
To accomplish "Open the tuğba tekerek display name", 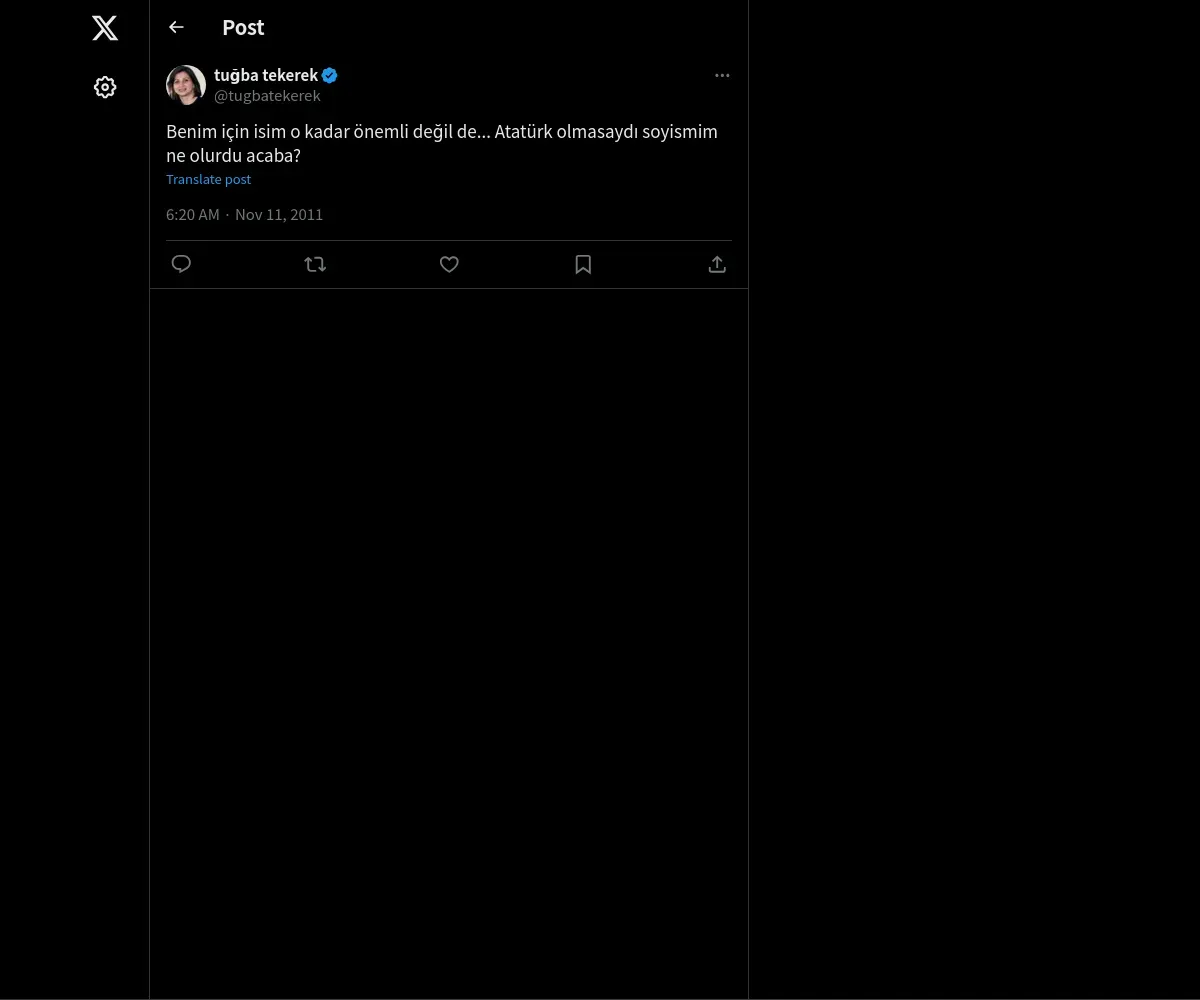I will [x=265, y=75].
